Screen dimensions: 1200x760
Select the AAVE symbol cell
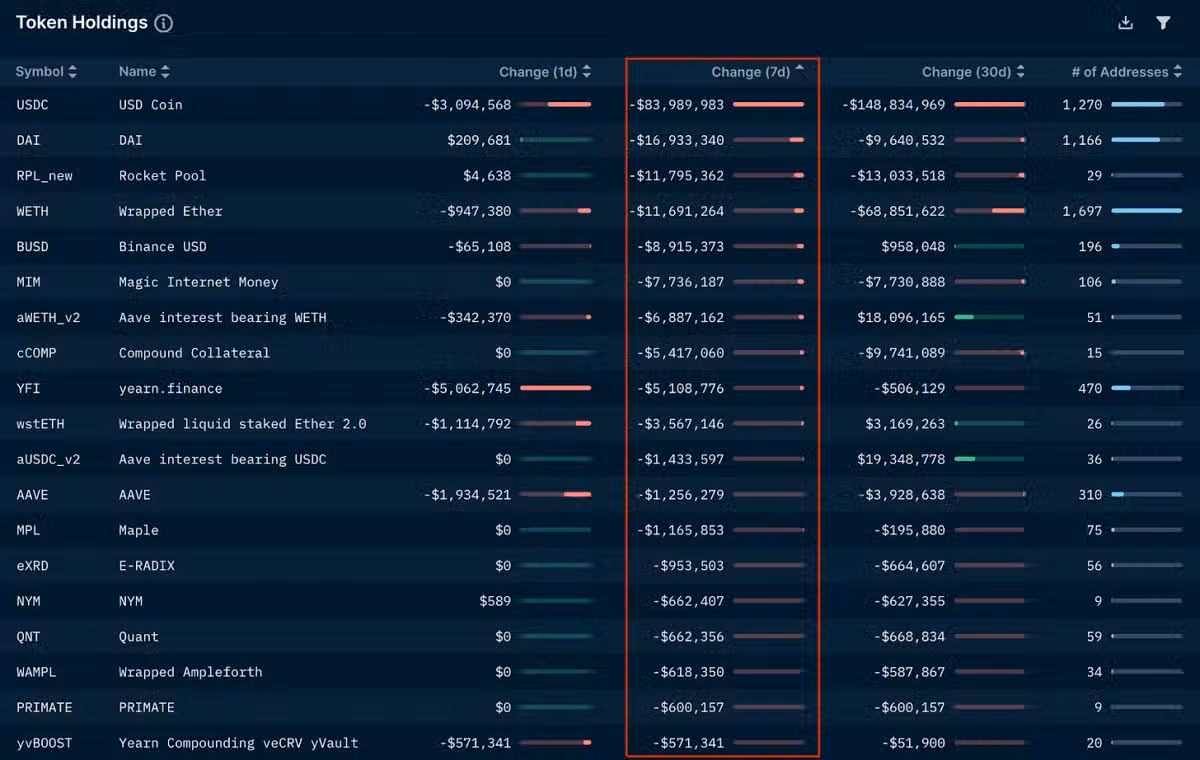click(x=32, y=495)
